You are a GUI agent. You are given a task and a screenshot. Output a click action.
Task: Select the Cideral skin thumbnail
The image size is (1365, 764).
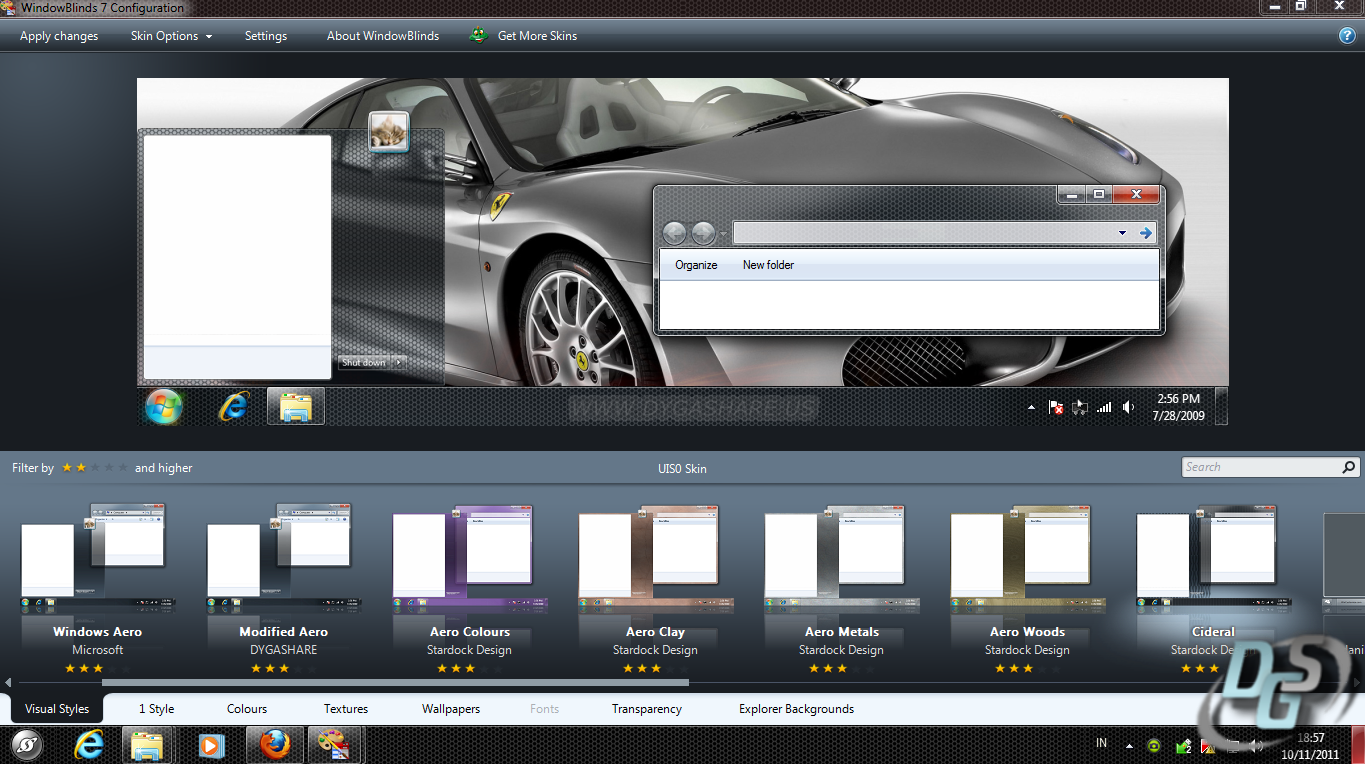coord(1213,558)
